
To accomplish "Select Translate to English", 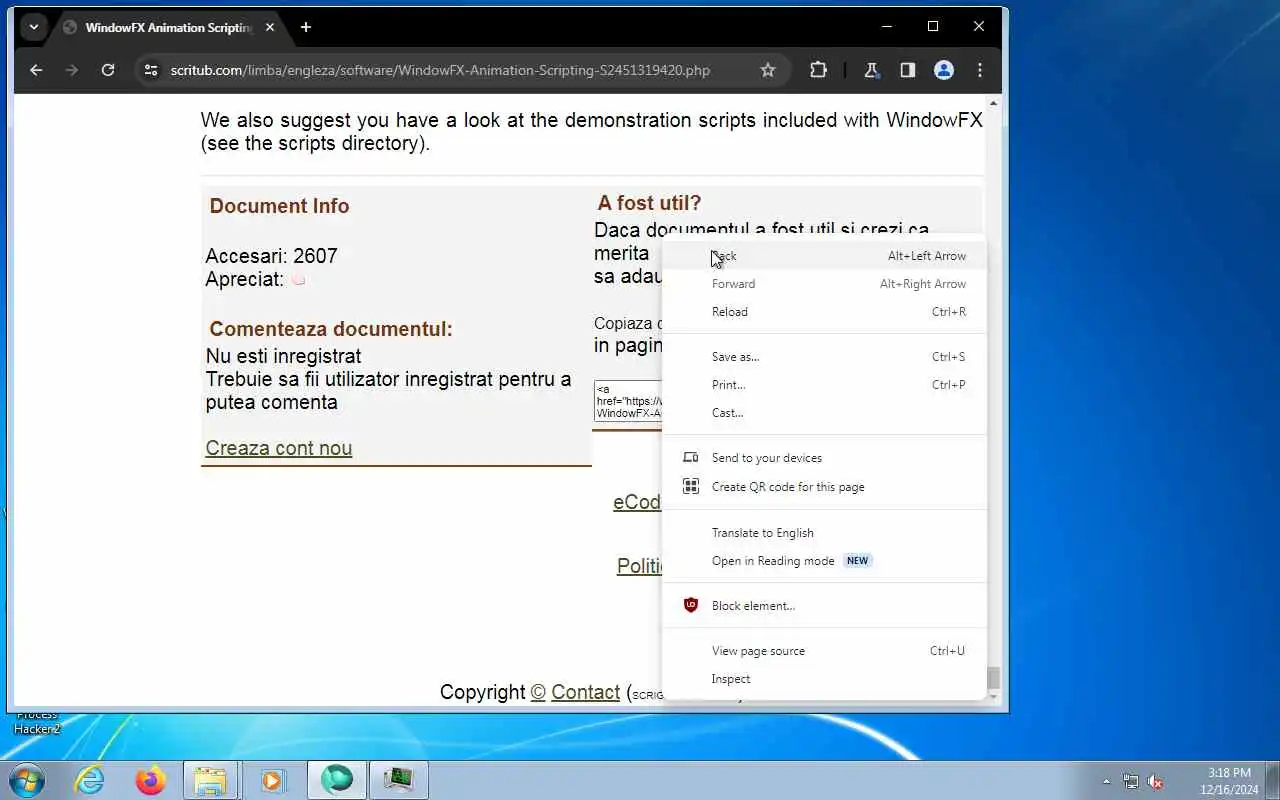I will pyautogui.click(x=825, y=533).
